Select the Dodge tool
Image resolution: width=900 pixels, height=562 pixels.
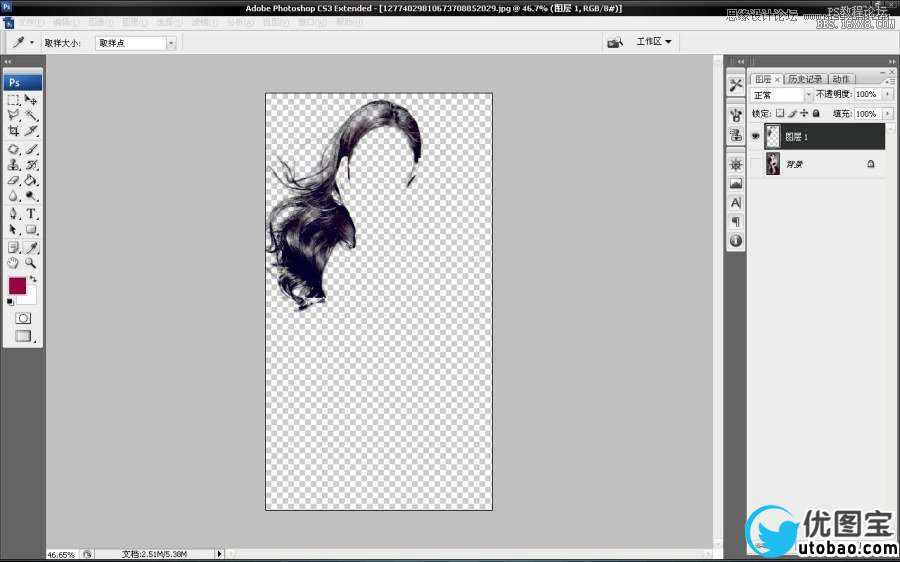pyautogui.click(x=31, y=196)
